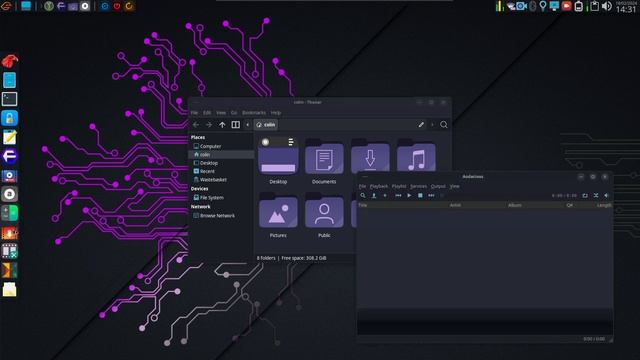Open the calculator app in dock
The height and width of the screenshot is (360, 640).
tap(9, 213)
